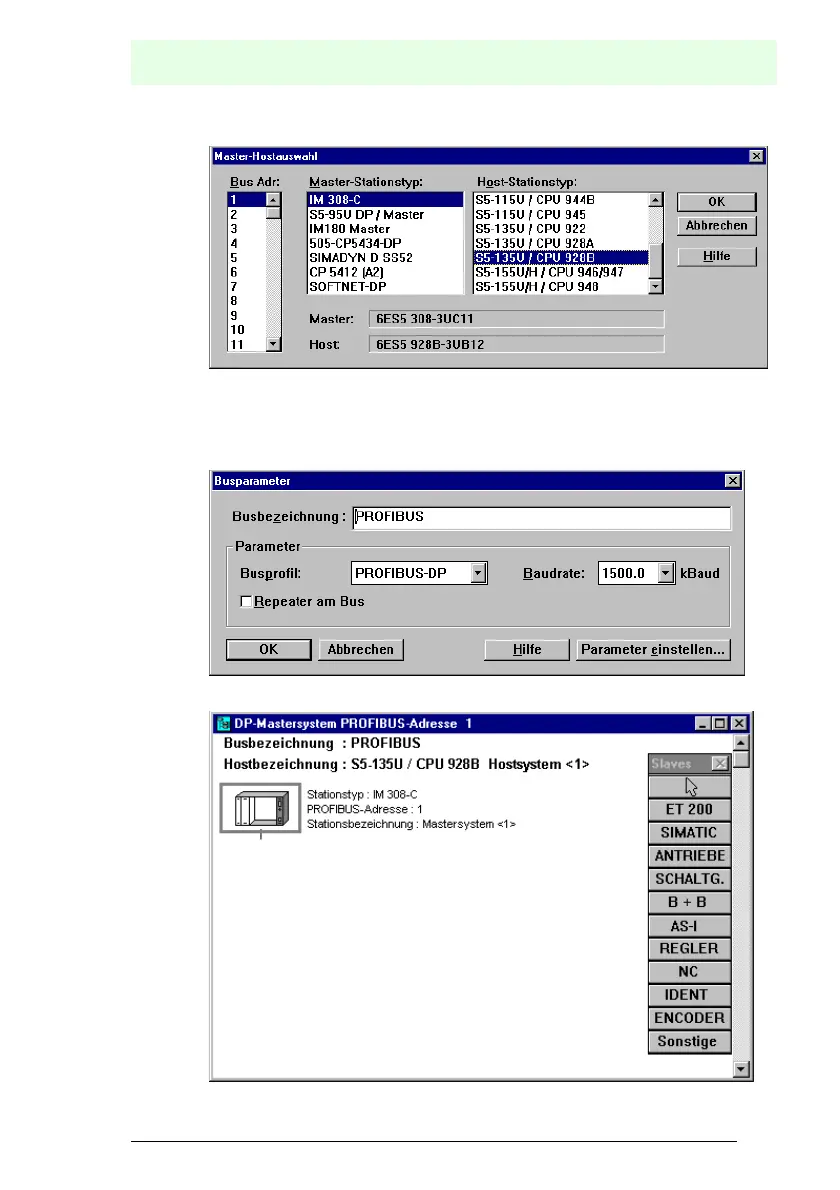This screenshot has height=1190, width=840.
Task: Click OK in Master-Hostauswahl dialog
Action: [716, 202]
